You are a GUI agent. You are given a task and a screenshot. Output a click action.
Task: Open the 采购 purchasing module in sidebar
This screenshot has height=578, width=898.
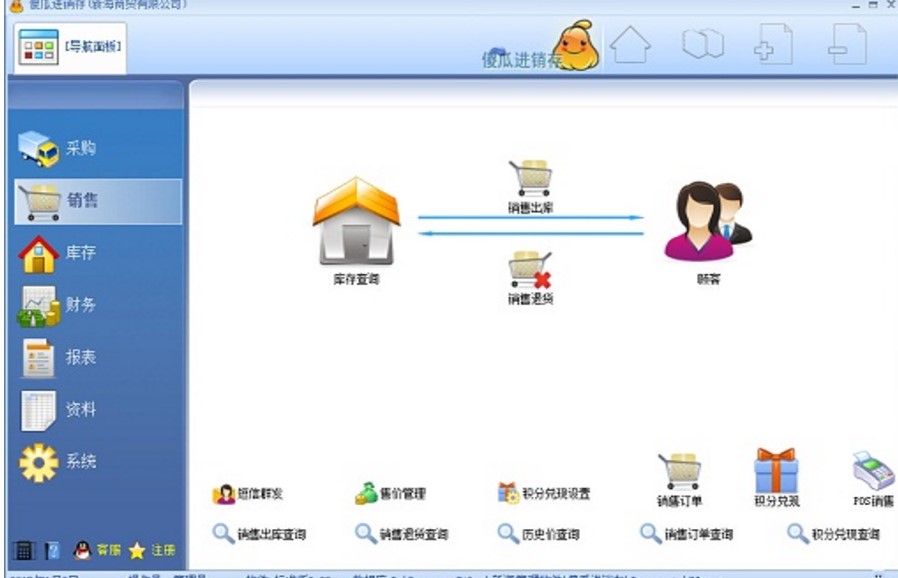click(x=57, y=149)
